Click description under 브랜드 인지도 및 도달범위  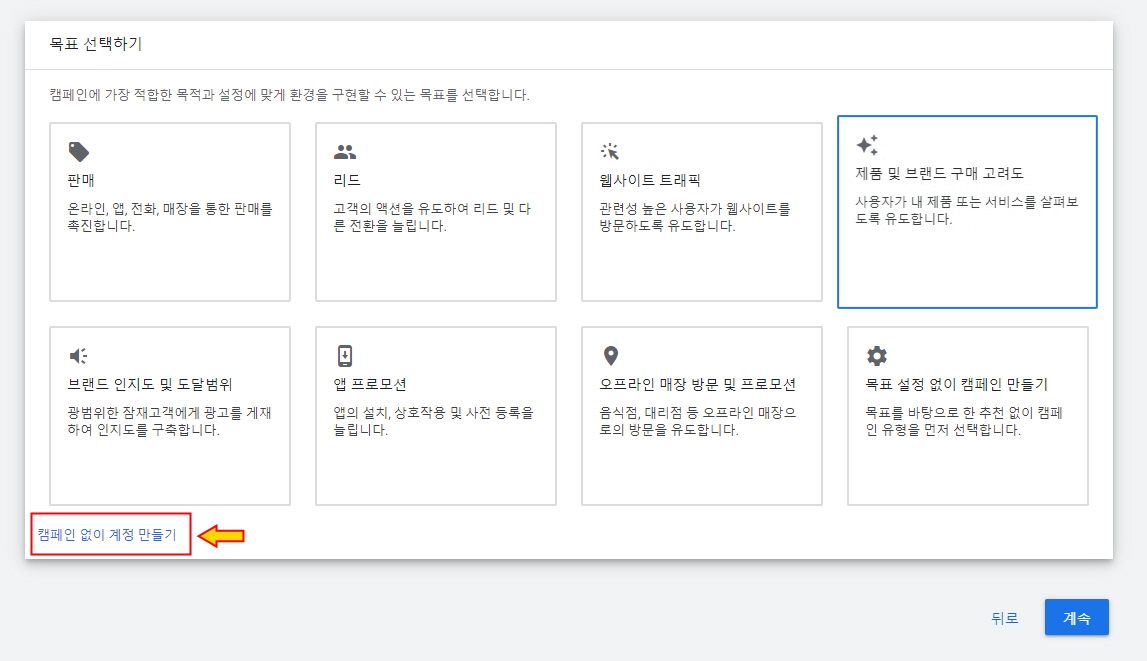point(170,421)
